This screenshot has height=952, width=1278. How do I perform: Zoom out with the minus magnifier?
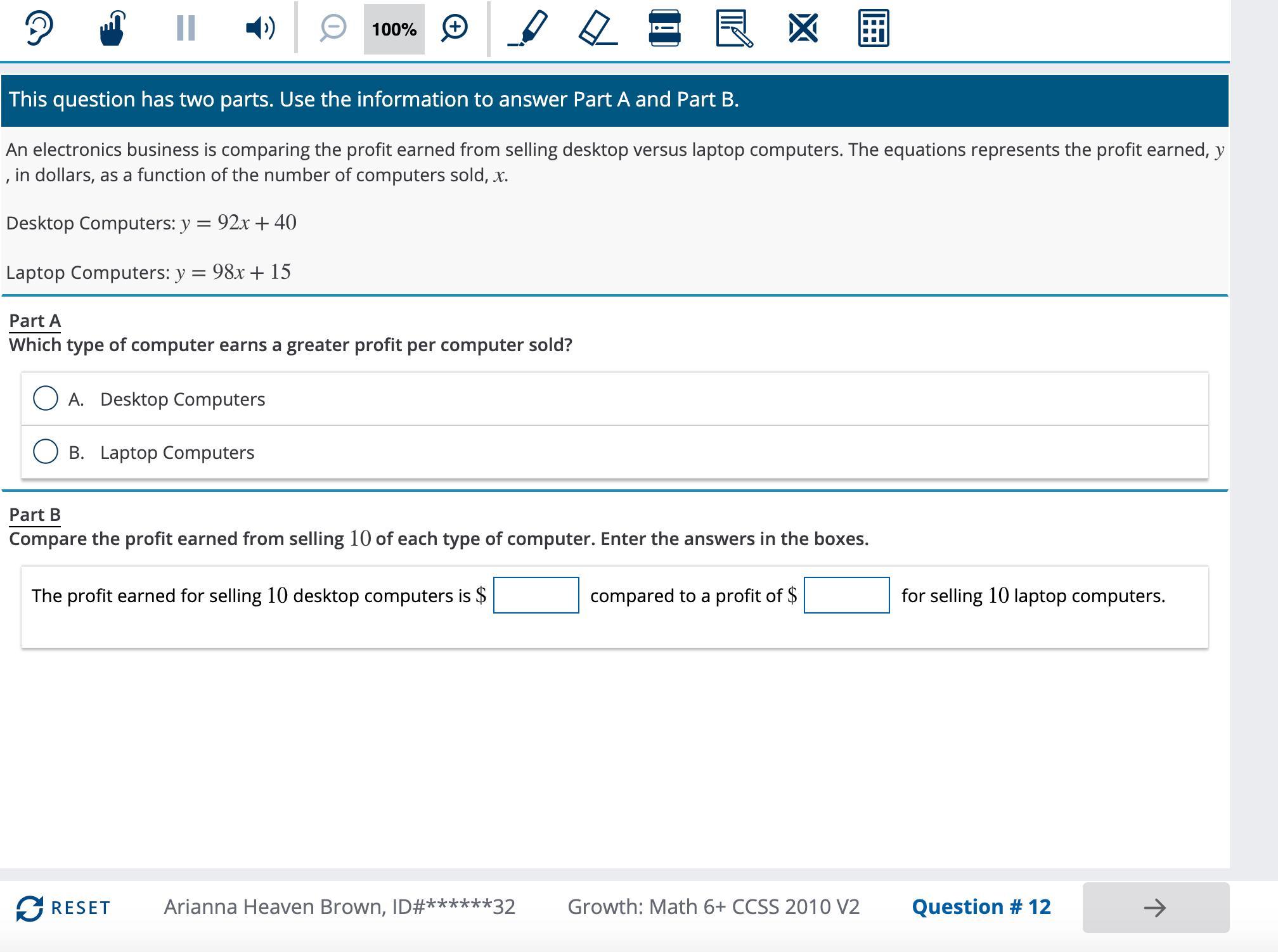(333, 29)
